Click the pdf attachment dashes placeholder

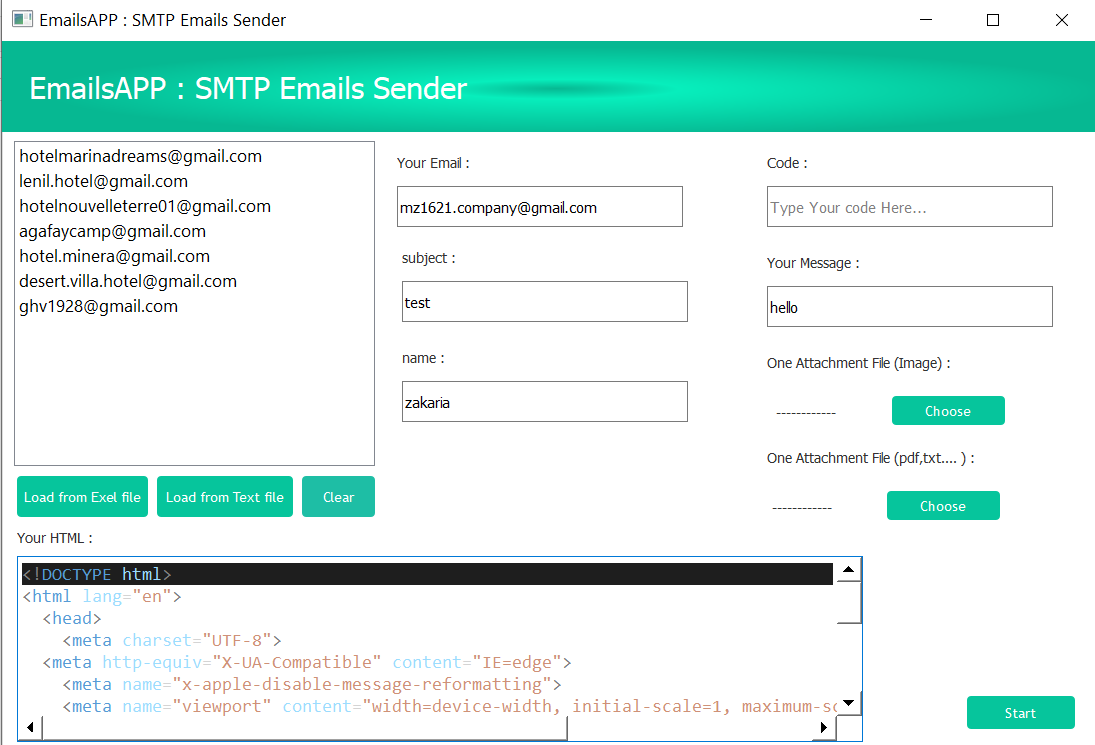coord(802,508)
